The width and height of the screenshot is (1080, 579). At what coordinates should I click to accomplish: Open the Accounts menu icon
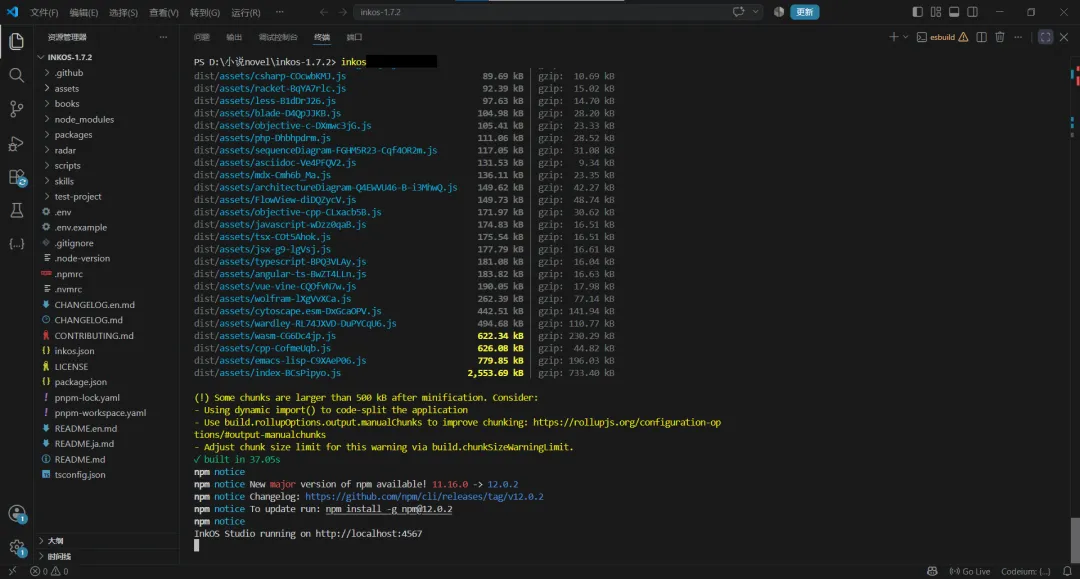pyautogui.click(x=17, y=514)
